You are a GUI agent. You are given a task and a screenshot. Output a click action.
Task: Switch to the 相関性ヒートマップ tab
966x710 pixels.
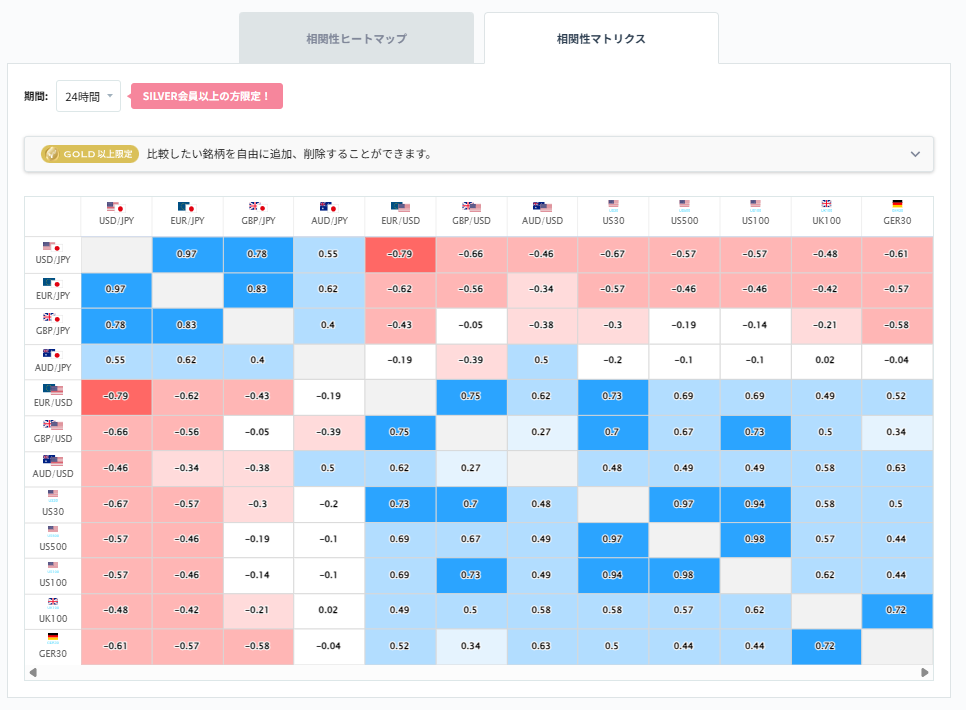coord(357,37)
